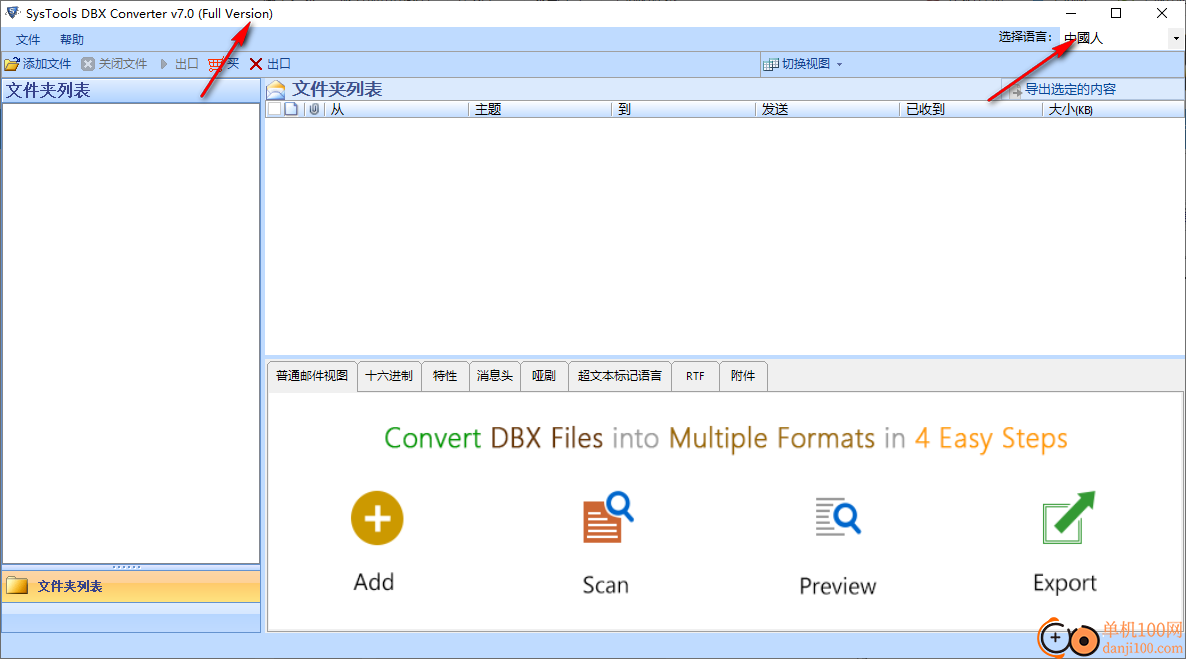
Task: Click the Preview magnifier icon
Action: pos(838,517)
